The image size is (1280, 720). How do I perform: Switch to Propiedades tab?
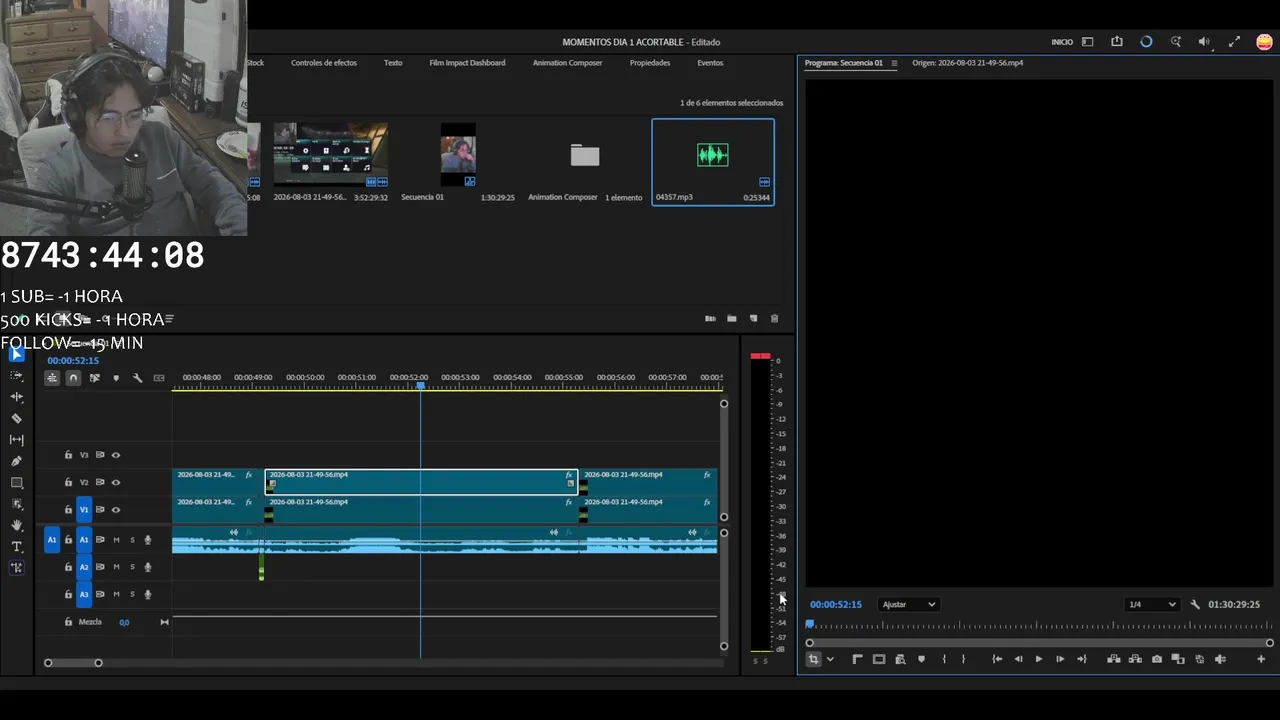tap(650, 63)
